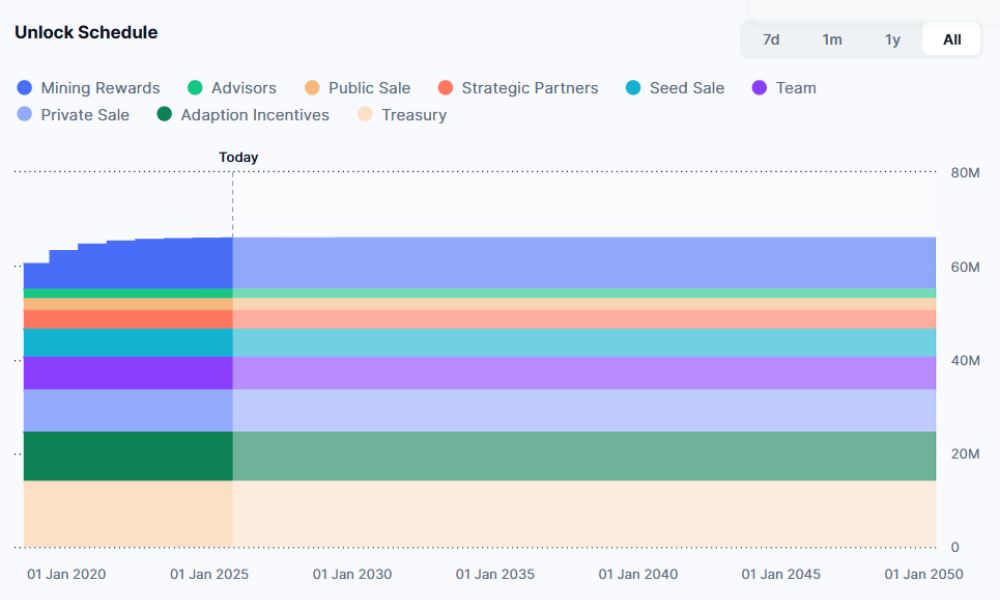The height and width of the screenshot is (600, 1000).
Task: Click the Team purple legend dot
Action: pos(759,88)
